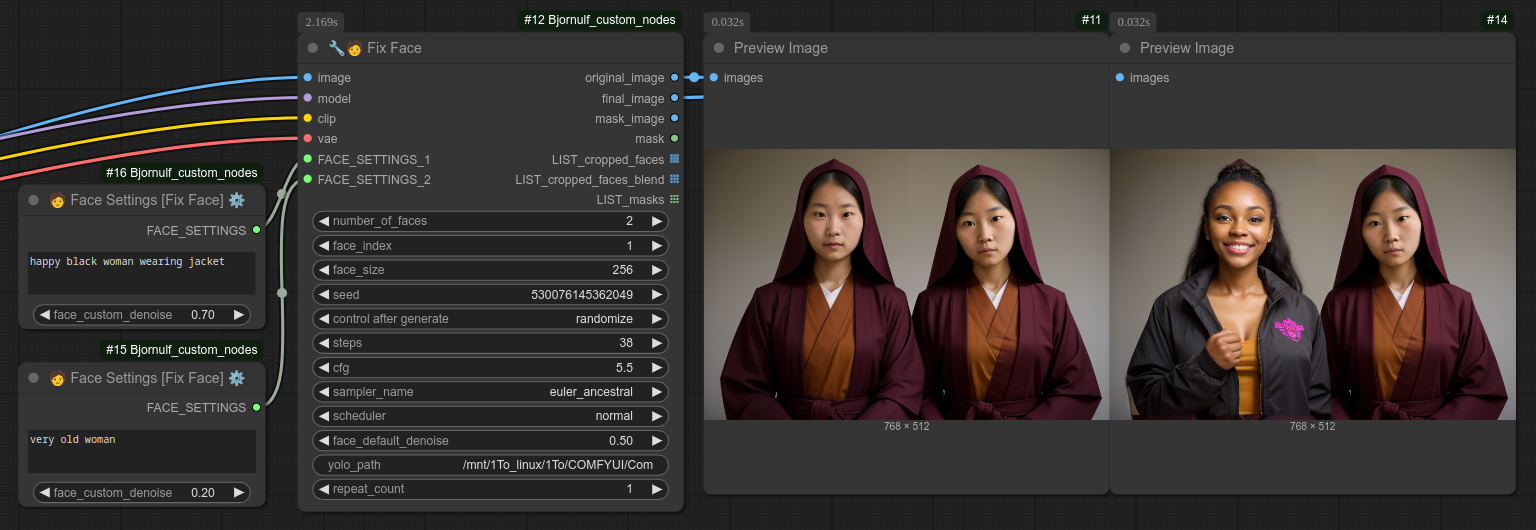Viewport: 1536px width, 530px height.
Task: Collapse the first Preview Image node
Action: (719, 48)
